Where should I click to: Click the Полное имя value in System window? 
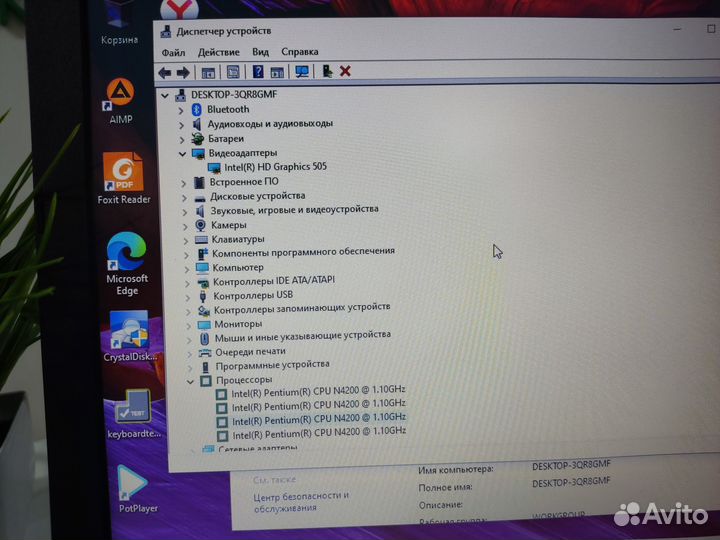pyautogui.click(x=571, y=483)
